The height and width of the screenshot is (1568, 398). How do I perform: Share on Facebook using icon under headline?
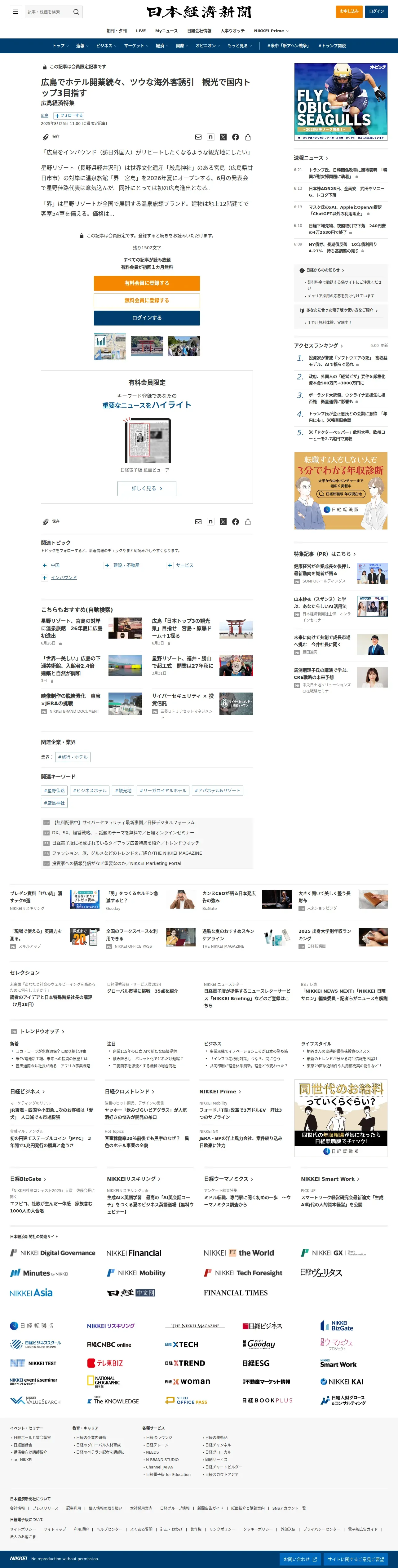[236, 137]
